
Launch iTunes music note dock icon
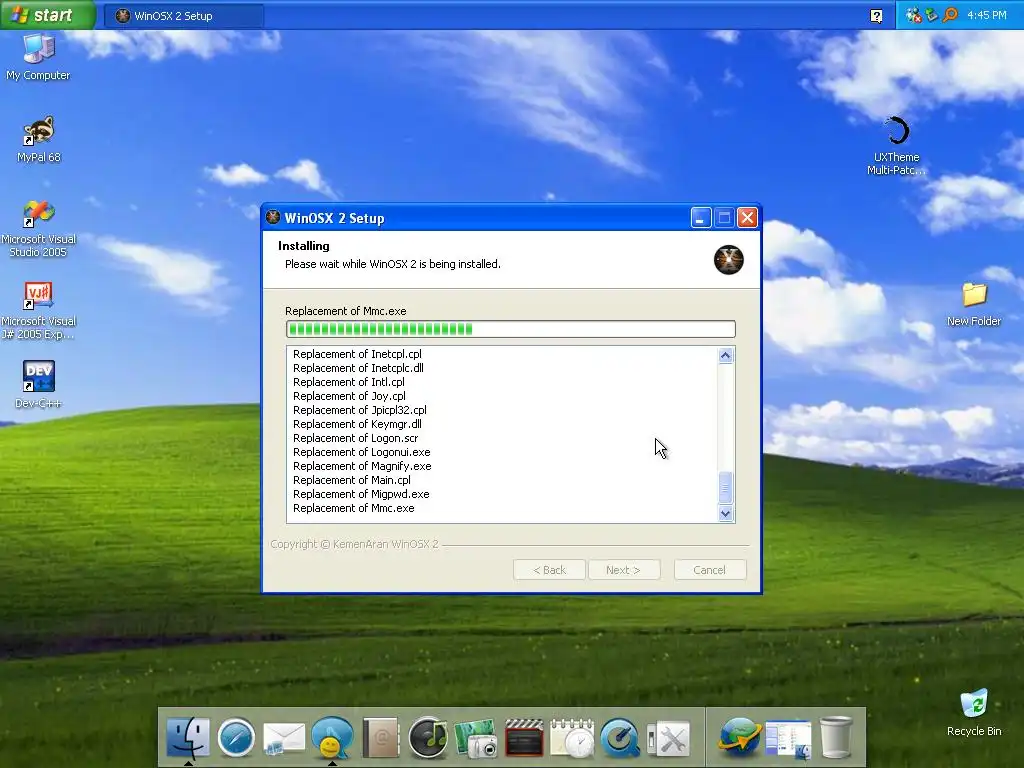pos(428,738)
